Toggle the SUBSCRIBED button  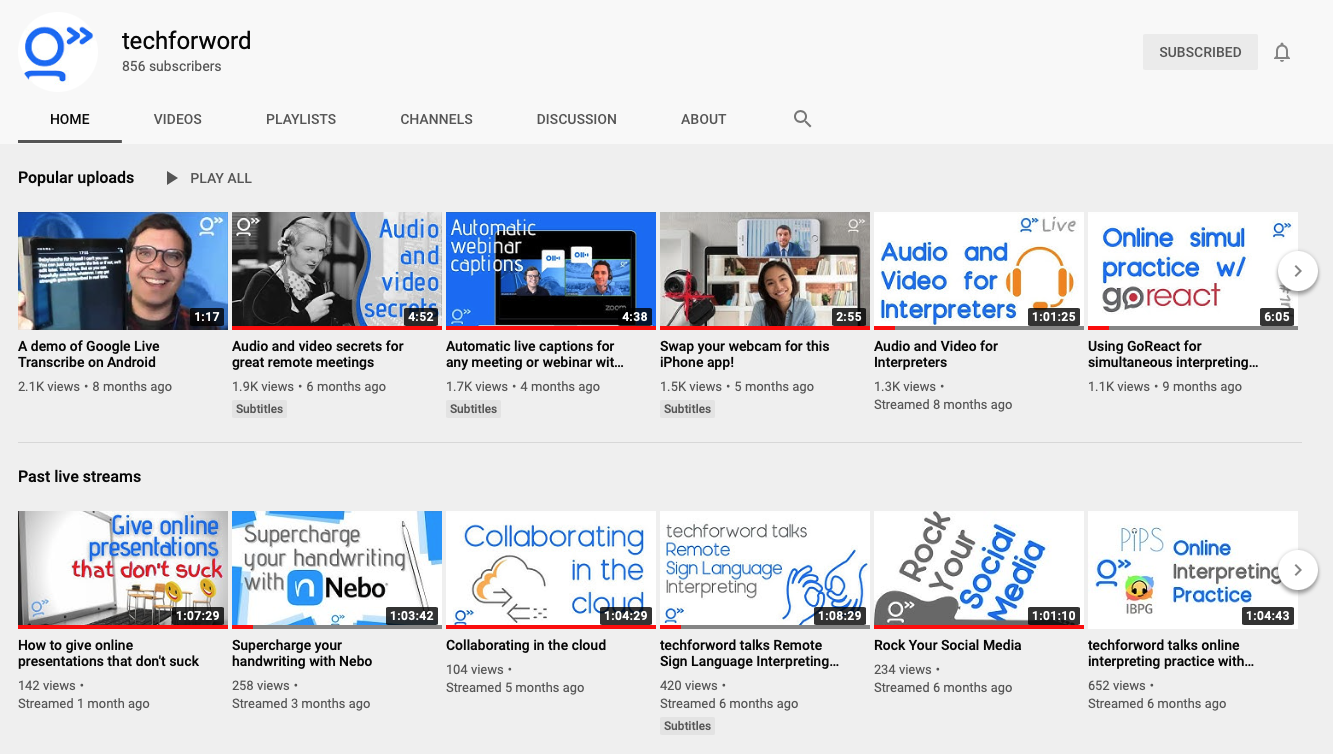[1200, 52]
